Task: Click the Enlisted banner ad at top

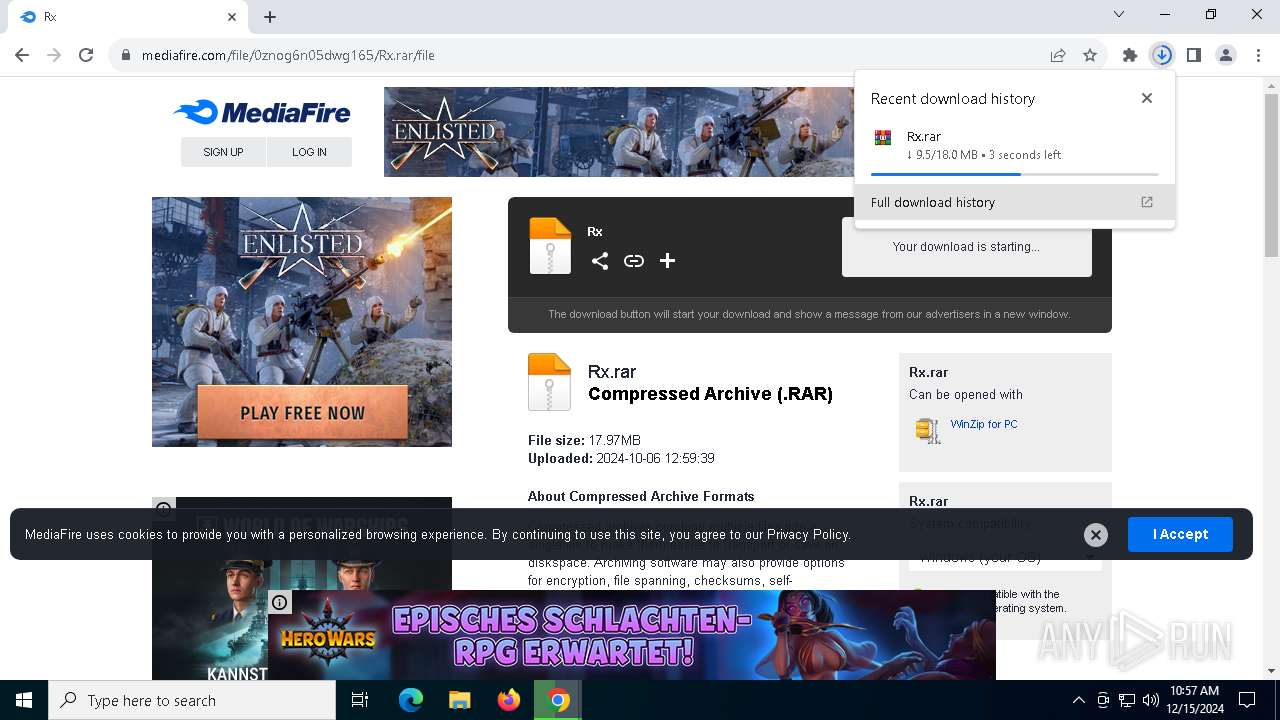Action: click(618, 132)
